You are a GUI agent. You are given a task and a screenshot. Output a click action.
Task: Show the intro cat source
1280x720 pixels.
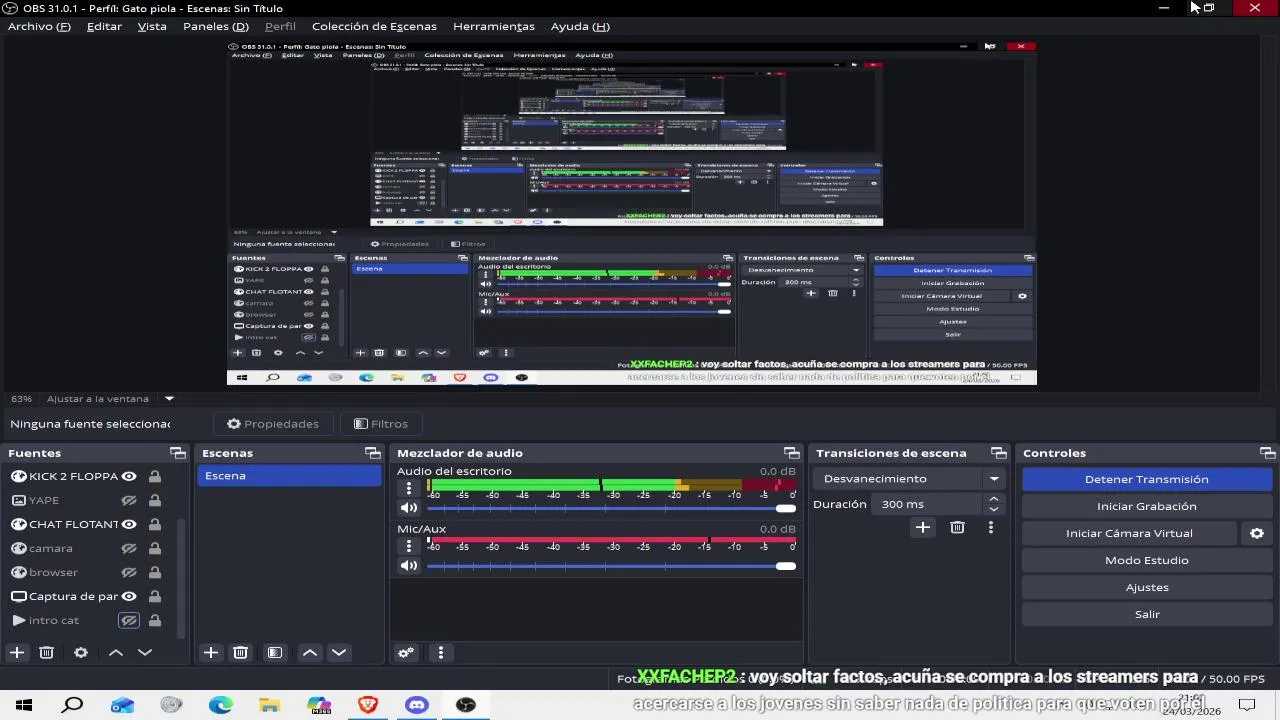[x=129, y=620]
